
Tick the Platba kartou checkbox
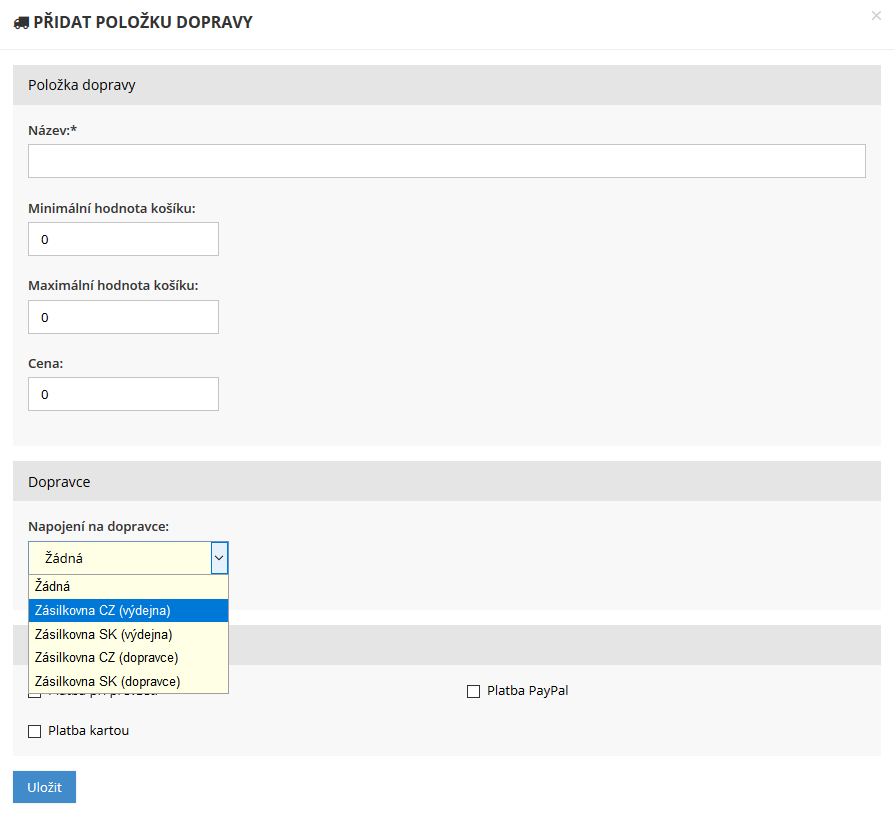(35, 731)
